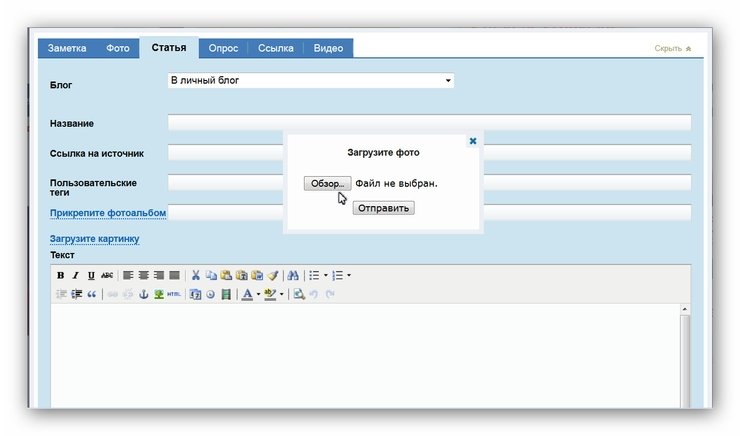Toggle underline formatting in the editor toolbar

coord(91,275)
